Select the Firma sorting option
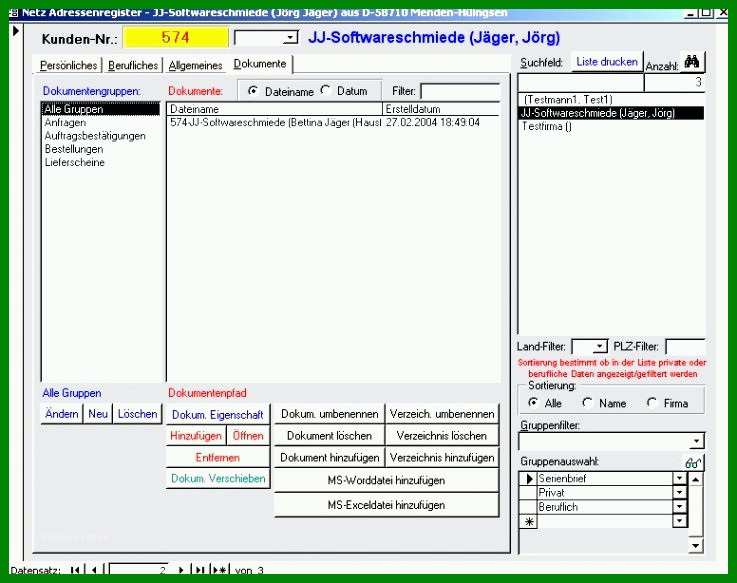737x583 pixels. (x=651, y=402)
